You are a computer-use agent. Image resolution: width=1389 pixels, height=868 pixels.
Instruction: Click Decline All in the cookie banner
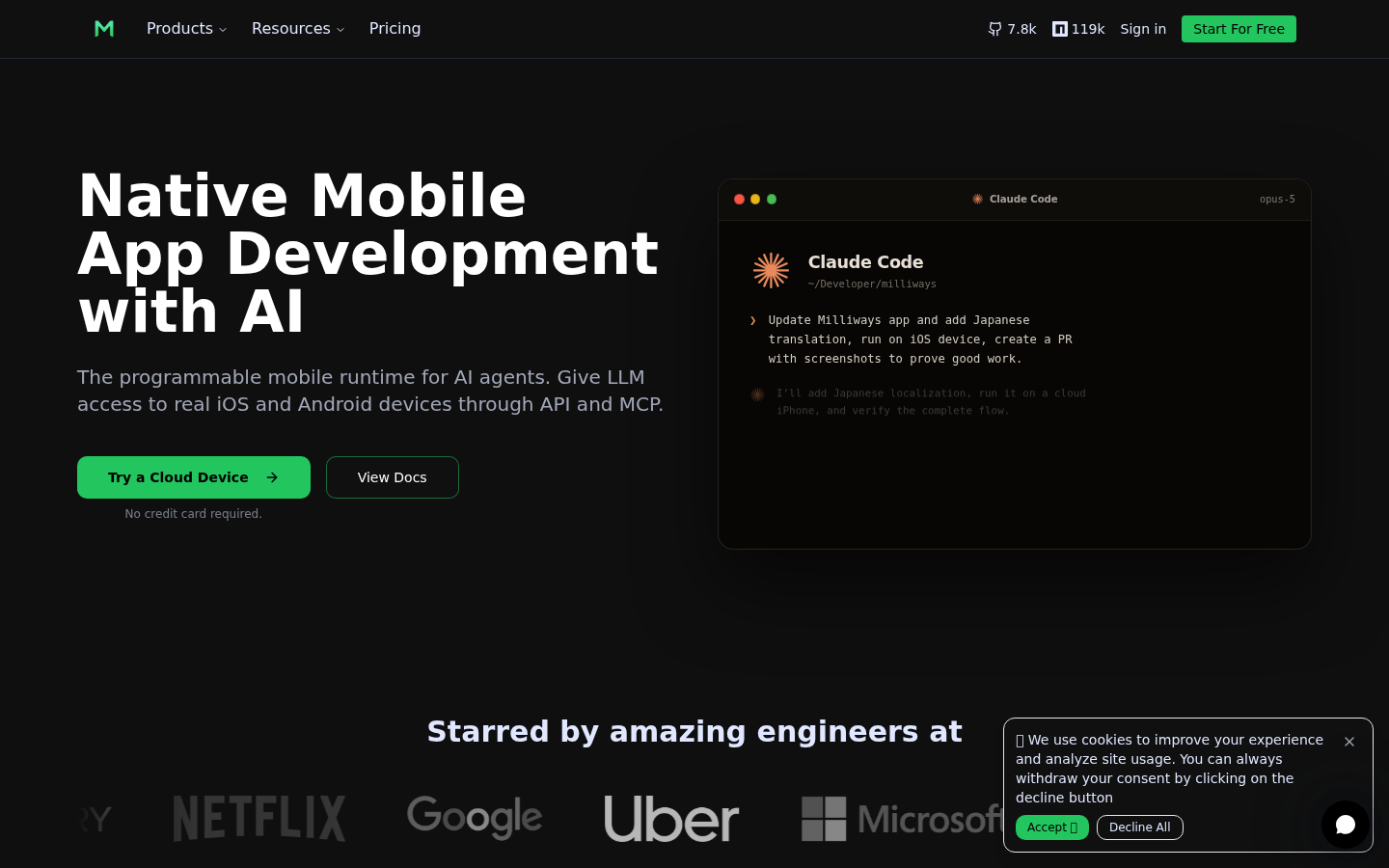pyautogui.click(x=1140, y=827)
